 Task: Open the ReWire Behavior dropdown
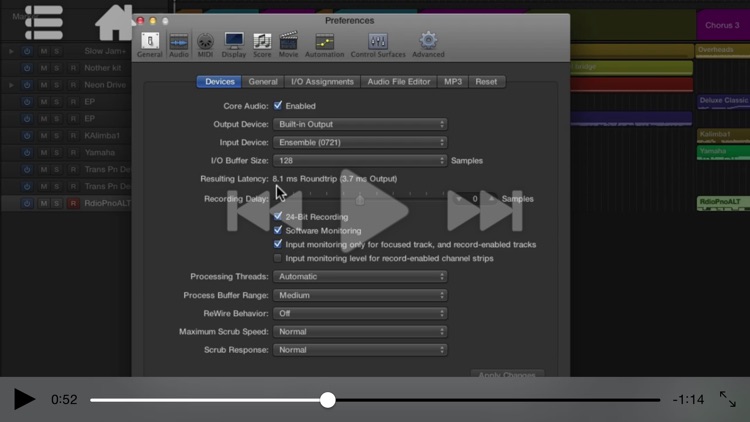point(360,313)
